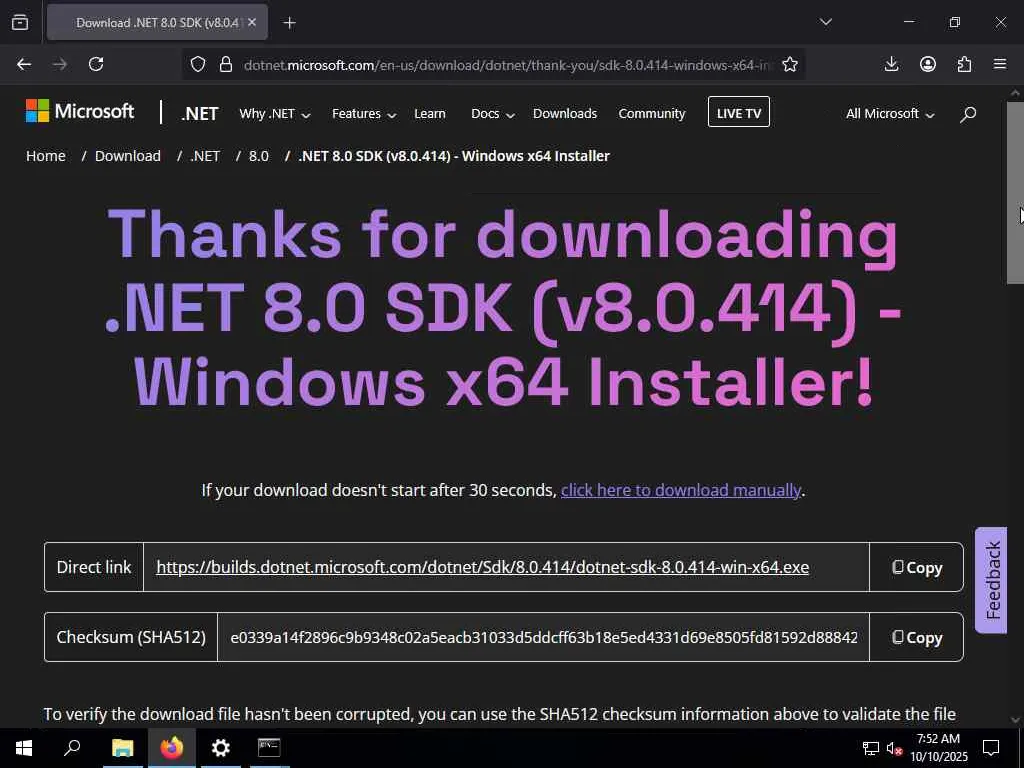Screen dimensions: 1024x768
Task: Go to .NET breadcrumb
Action: (x=205, y=156)
